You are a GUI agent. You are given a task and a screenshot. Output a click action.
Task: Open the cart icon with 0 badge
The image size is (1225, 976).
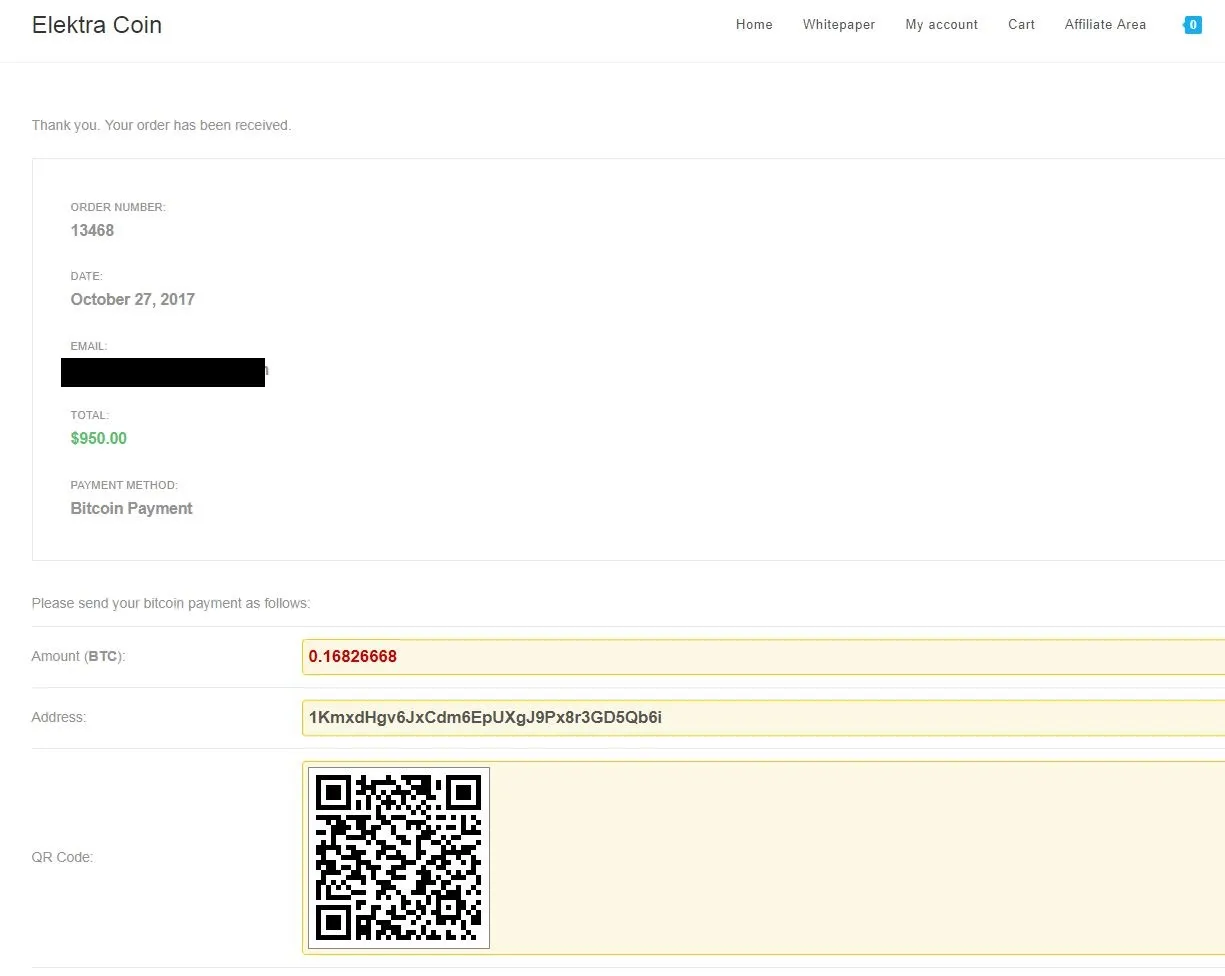tap(1192, 25)
